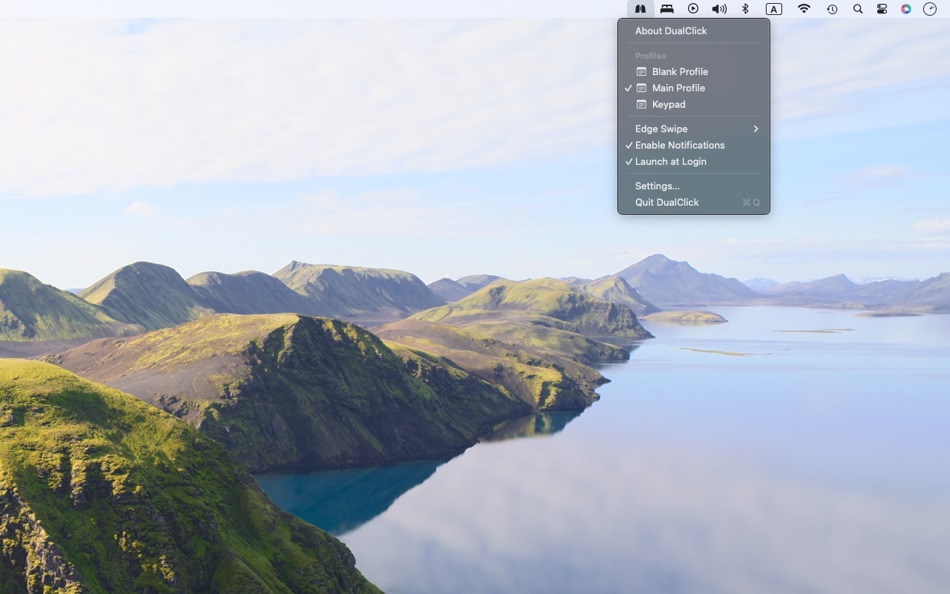Viewport: 950px width, 594px height.
Task: Open the media playback dropdown icon
Action: click(695, 9)
